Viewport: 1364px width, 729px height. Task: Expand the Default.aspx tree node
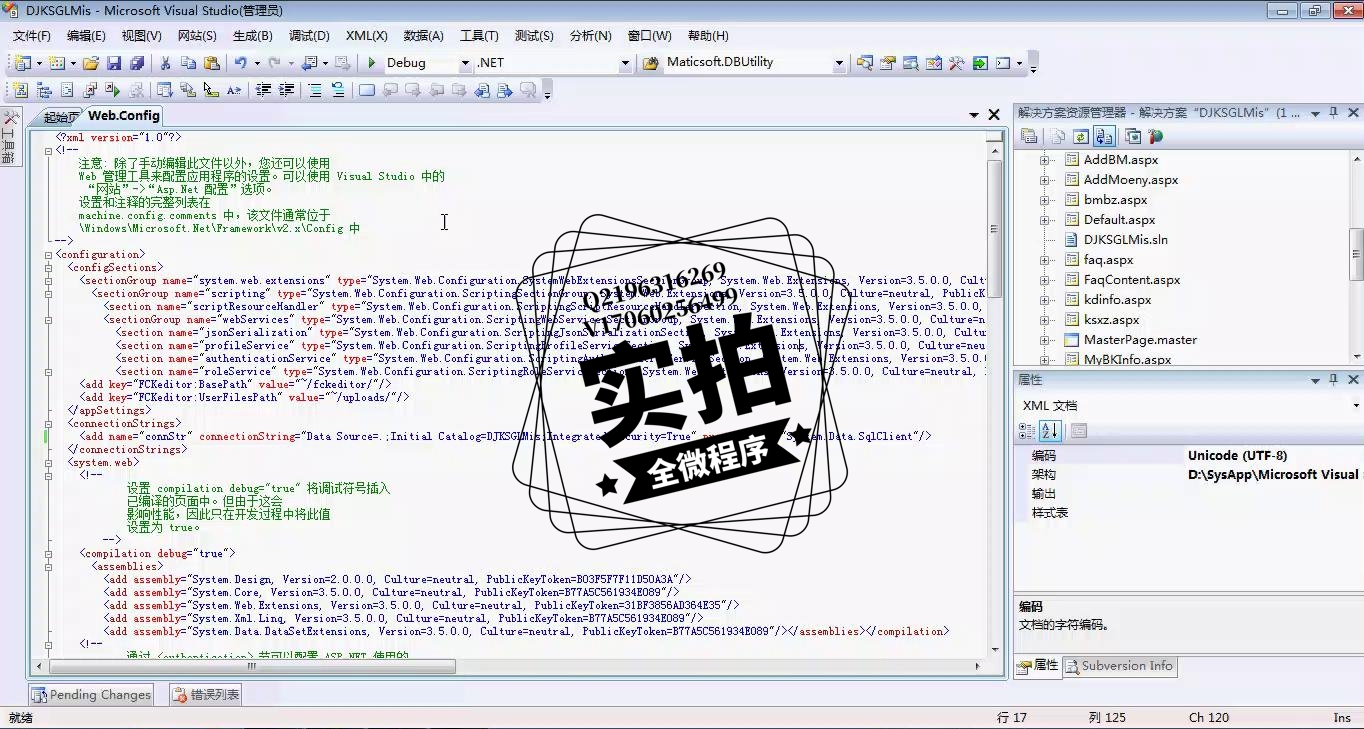[x=1044, y=220]
